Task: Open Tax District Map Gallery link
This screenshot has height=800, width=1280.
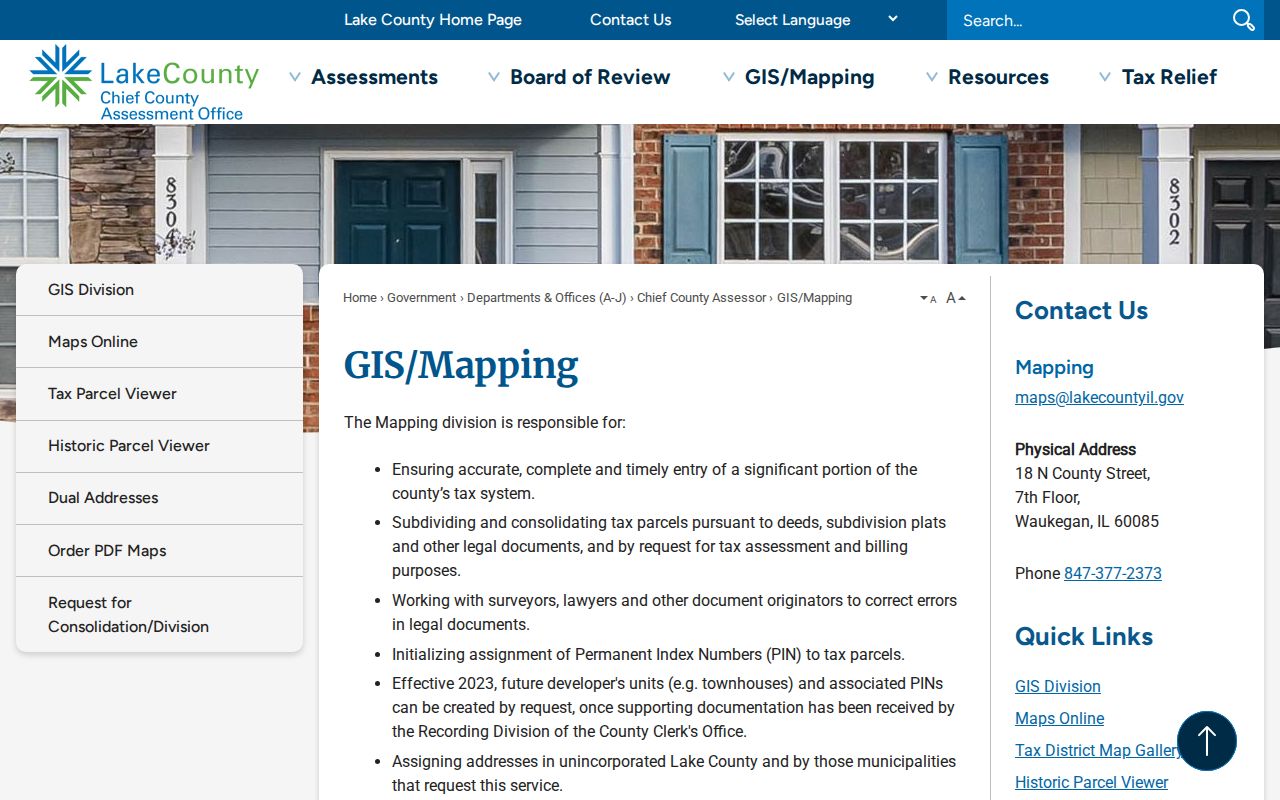Action: coord(1097,751)
